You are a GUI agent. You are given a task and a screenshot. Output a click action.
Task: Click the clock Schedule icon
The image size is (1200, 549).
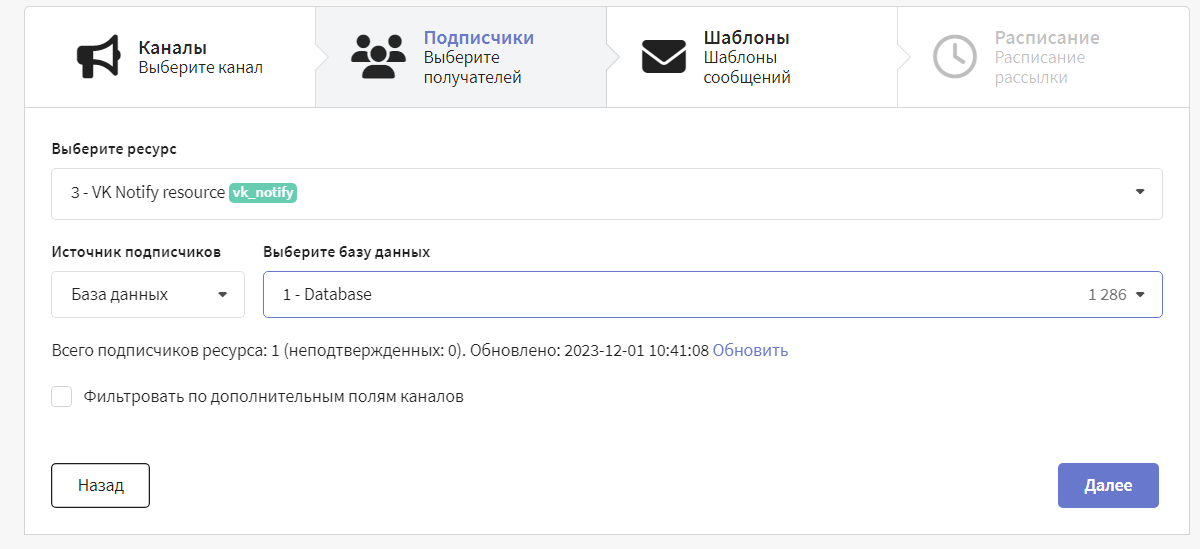coord(954,57)
